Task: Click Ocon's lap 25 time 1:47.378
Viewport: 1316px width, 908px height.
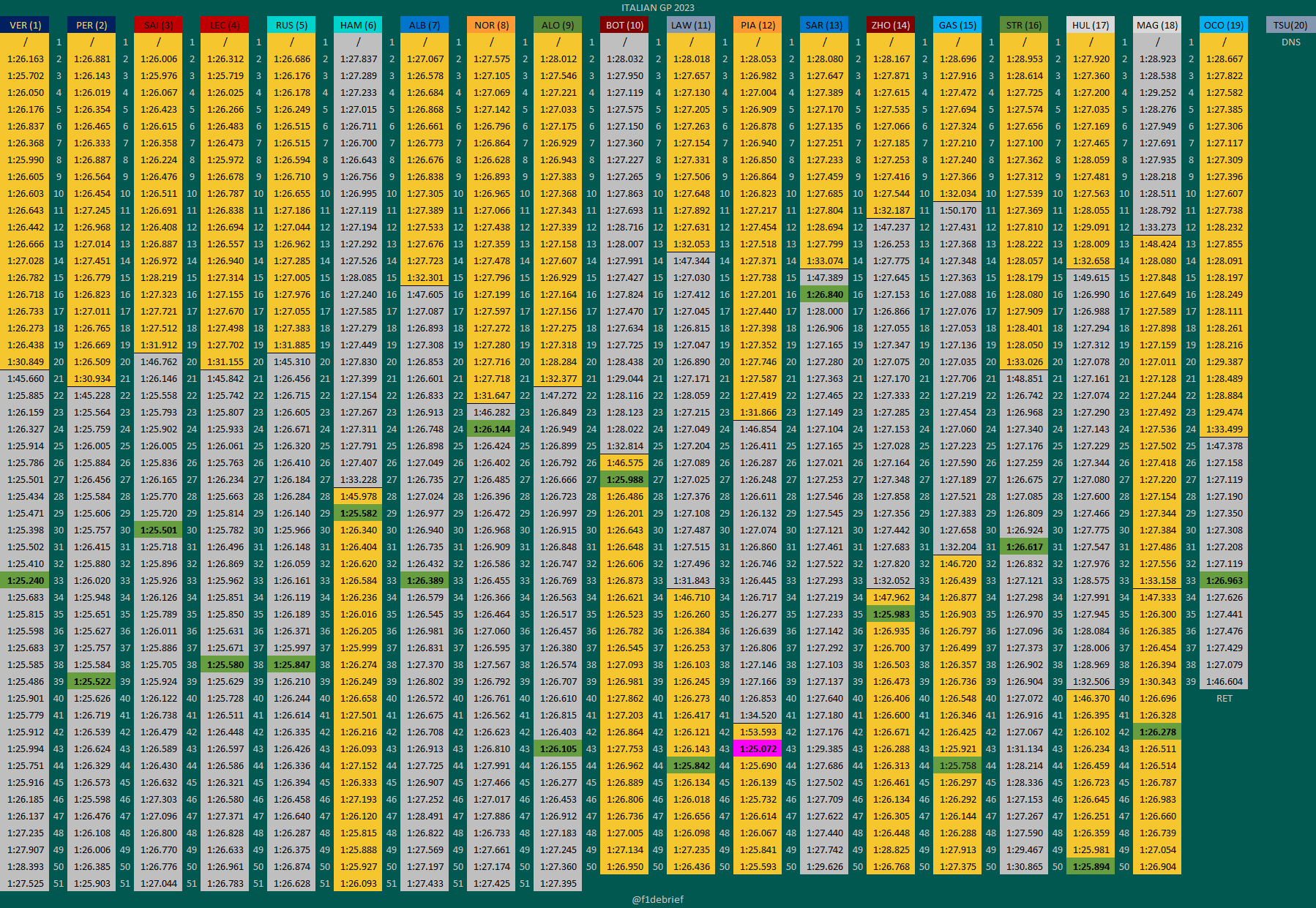Action: (1225, 446)
